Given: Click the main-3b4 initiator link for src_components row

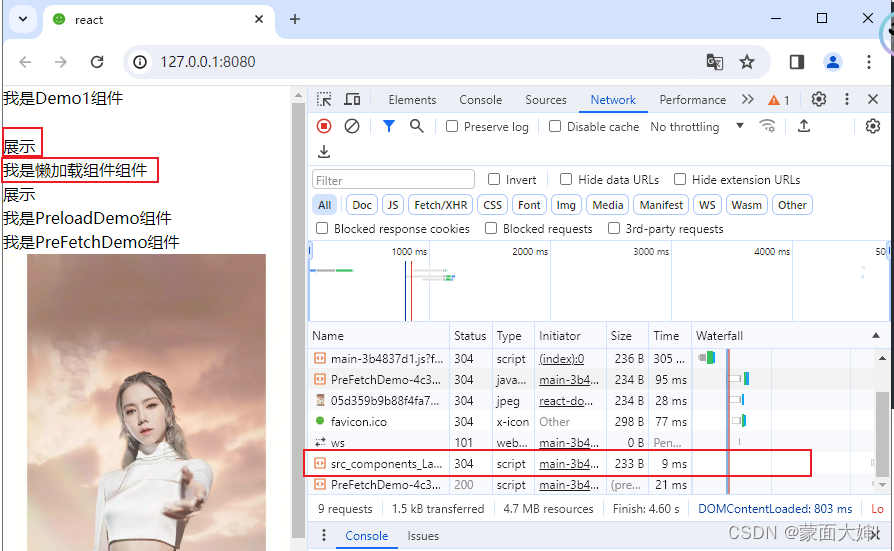Looking at the screenshot, I should click(x=569, y=463).
